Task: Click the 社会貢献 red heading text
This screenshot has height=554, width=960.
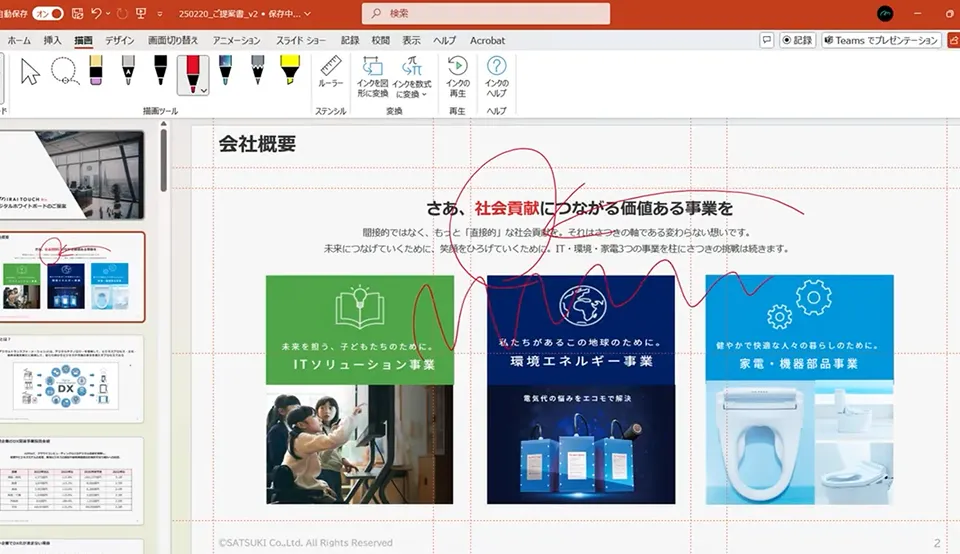Action: tap(506, 208)
